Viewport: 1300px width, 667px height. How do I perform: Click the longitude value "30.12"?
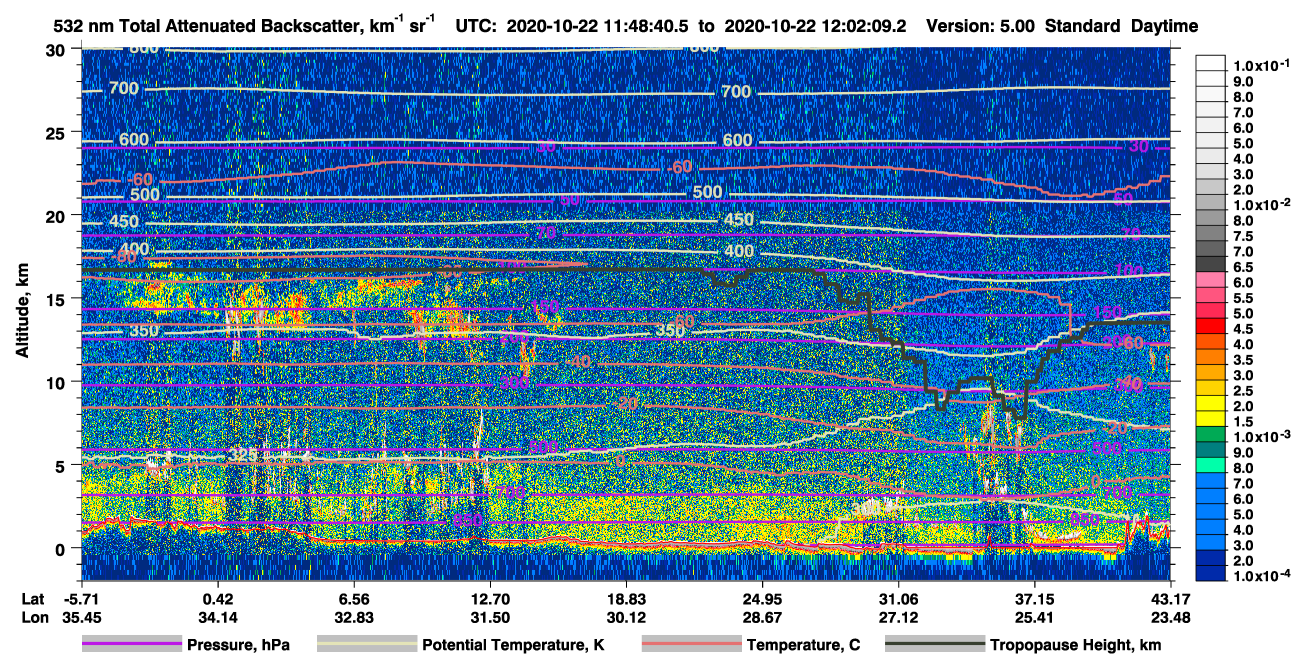point(626,617)
